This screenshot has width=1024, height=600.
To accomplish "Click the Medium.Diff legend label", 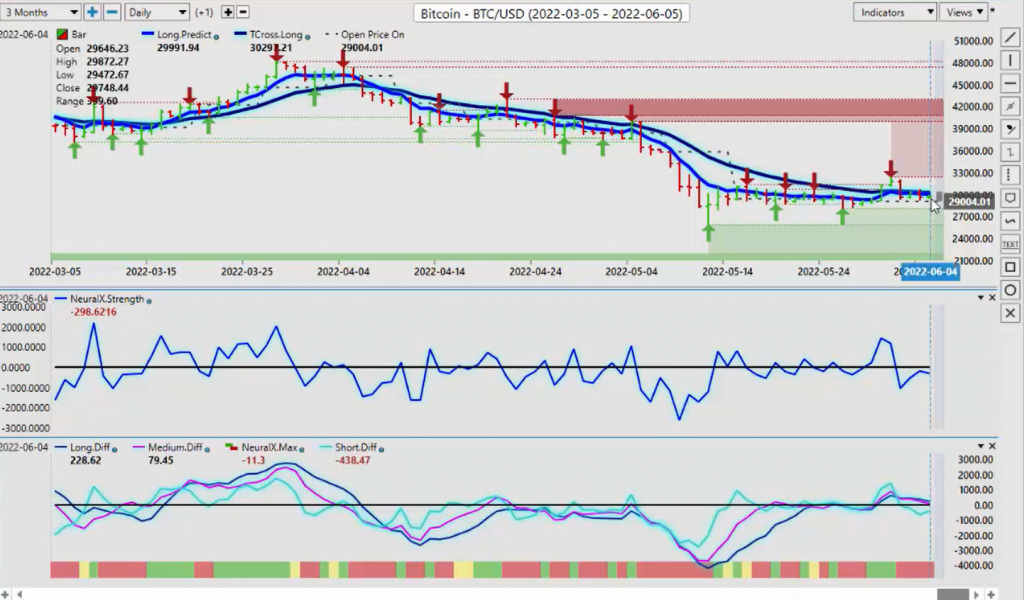I will point(175,447).
